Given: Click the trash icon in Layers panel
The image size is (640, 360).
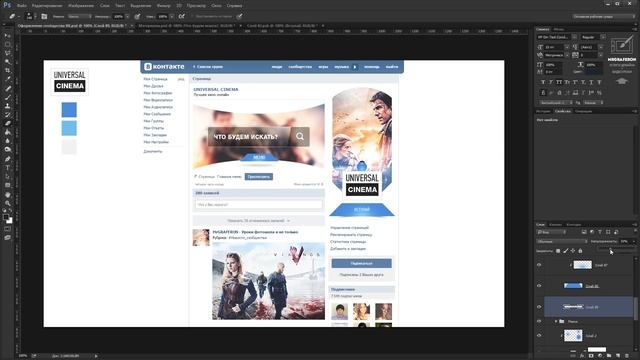Looking at the screenshot, I should (x=627, y=356).
